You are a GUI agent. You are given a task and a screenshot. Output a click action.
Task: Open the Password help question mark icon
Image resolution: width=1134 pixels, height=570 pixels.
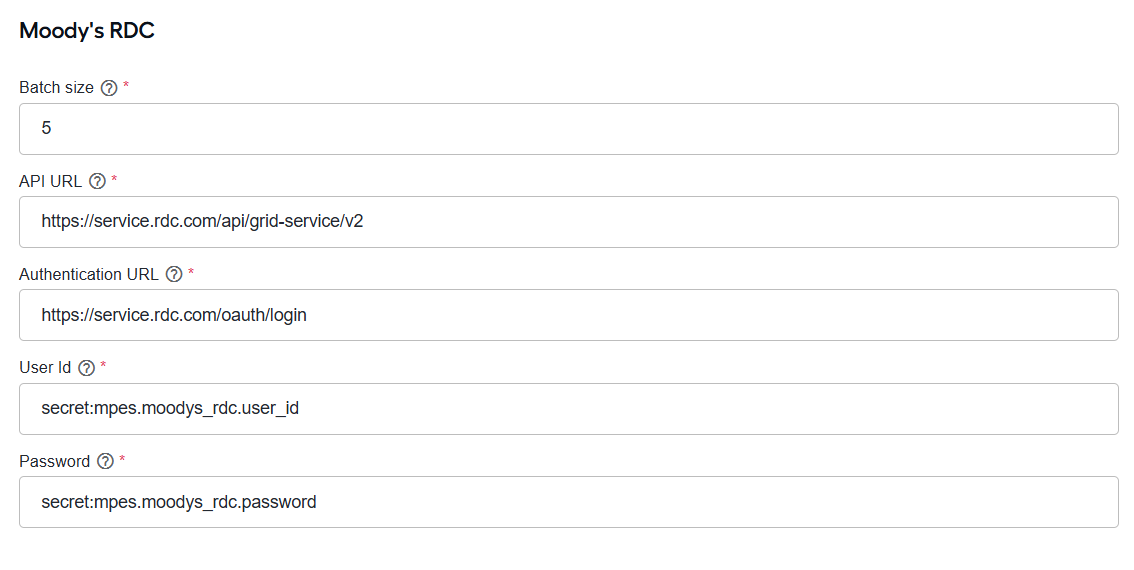(x=106, y=461)
